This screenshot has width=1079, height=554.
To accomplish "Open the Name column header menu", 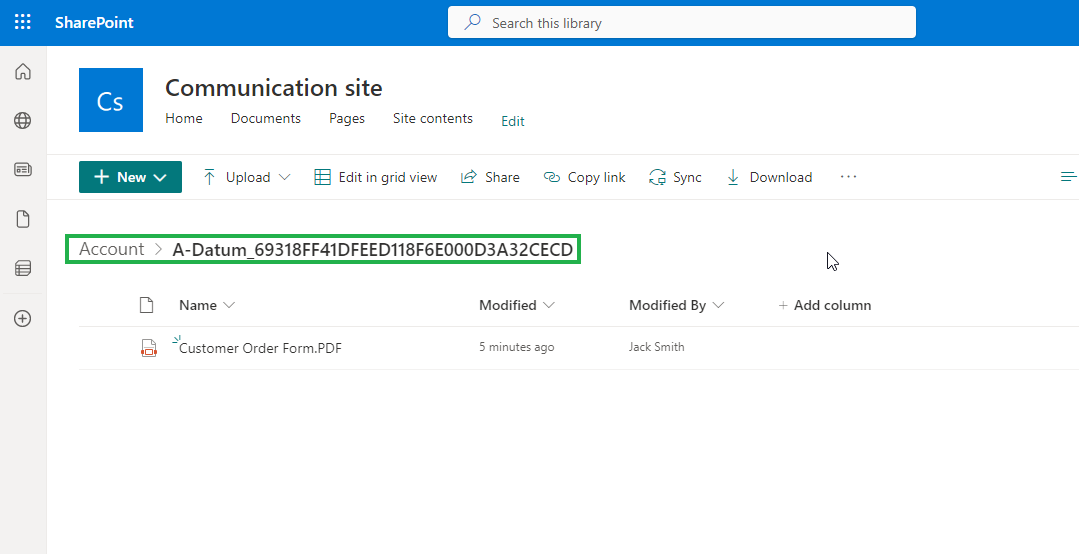I will tap(206, 305).
